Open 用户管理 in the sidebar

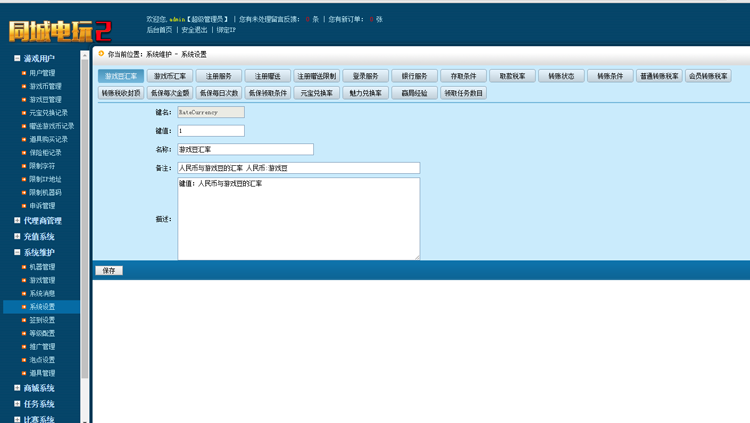[x=42, y=73]
